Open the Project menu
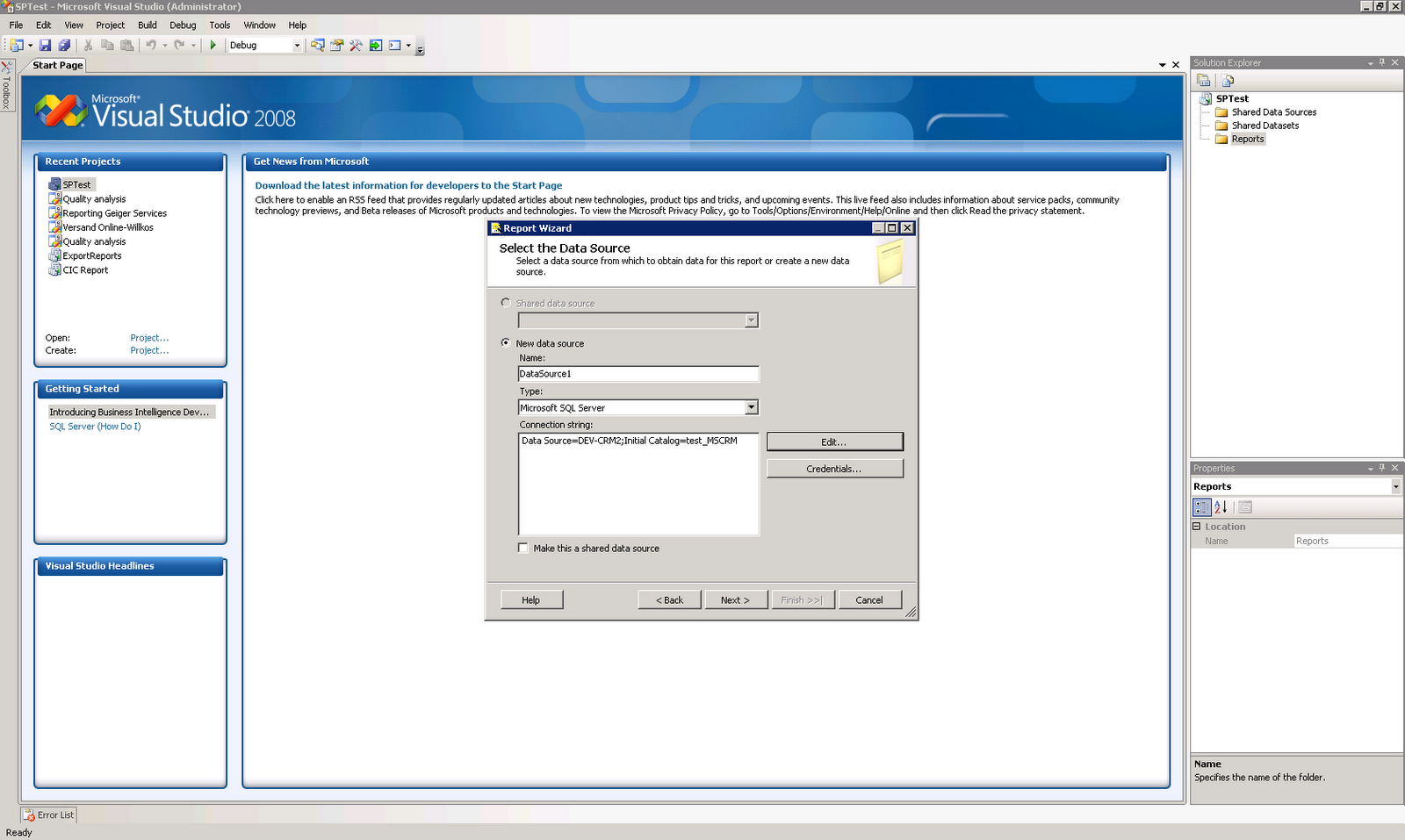Screen dimensions: 1405x840 [x=111, y=25]
